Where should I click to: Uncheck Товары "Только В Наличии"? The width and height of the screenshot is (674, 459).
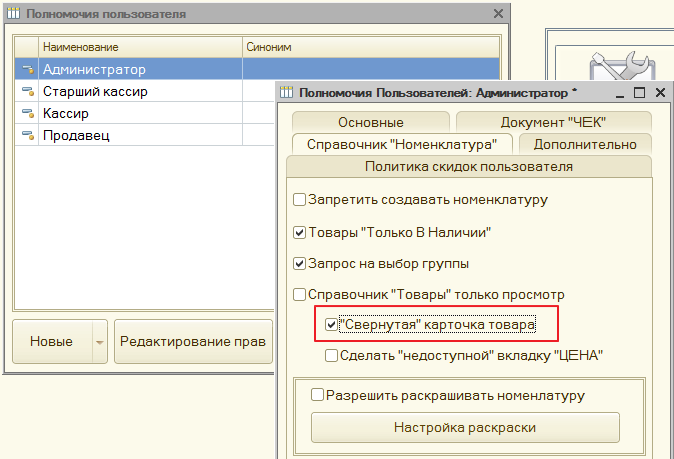pos(299,233)
